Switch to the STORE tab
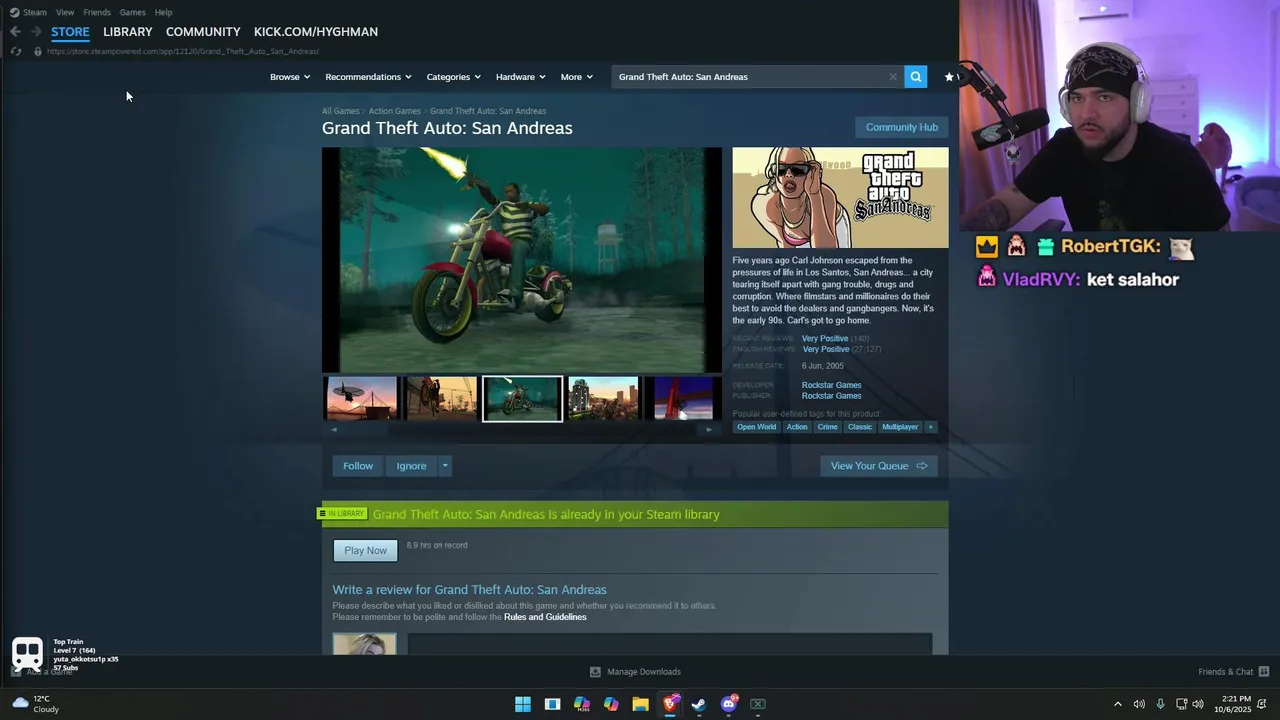 pyautogui.click(x=70, y=32)
